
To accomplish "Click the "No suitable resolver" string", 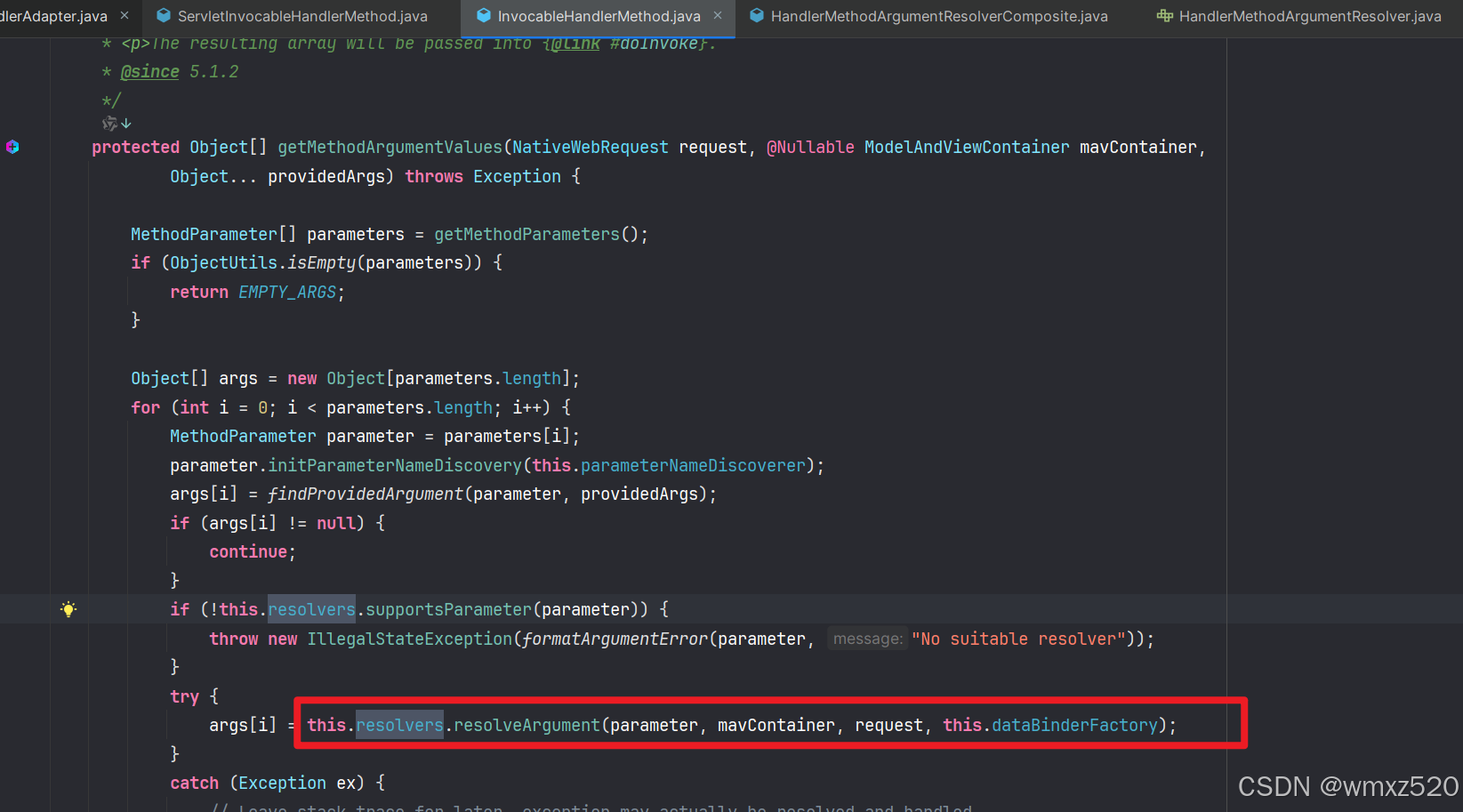I will click(1018, 639).
